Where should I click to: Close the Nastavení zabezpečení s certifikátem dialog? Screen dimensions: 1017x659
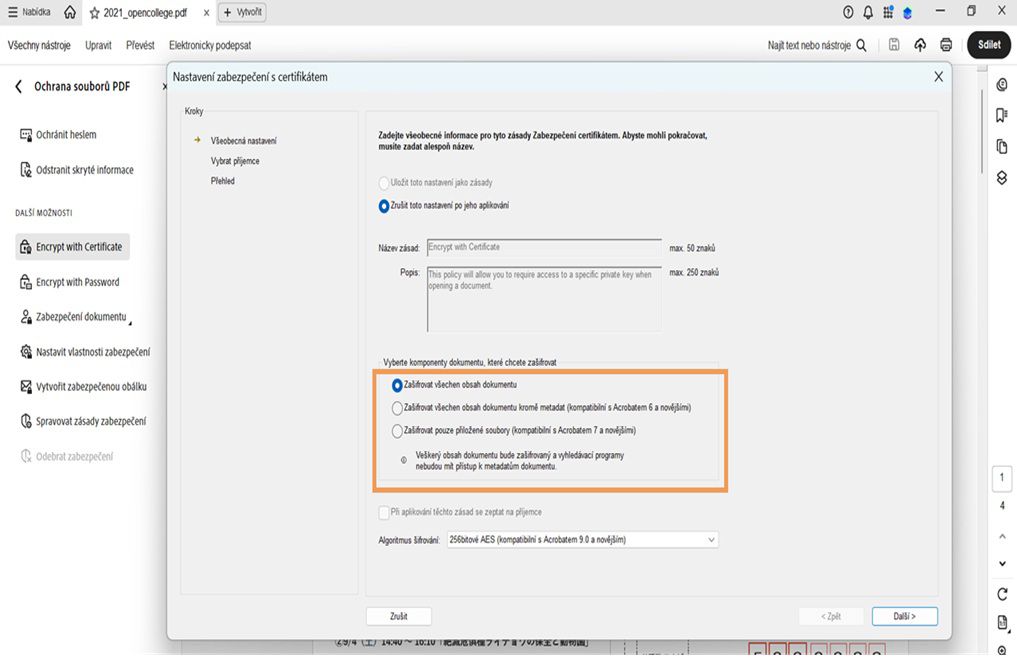pos(939,77)
